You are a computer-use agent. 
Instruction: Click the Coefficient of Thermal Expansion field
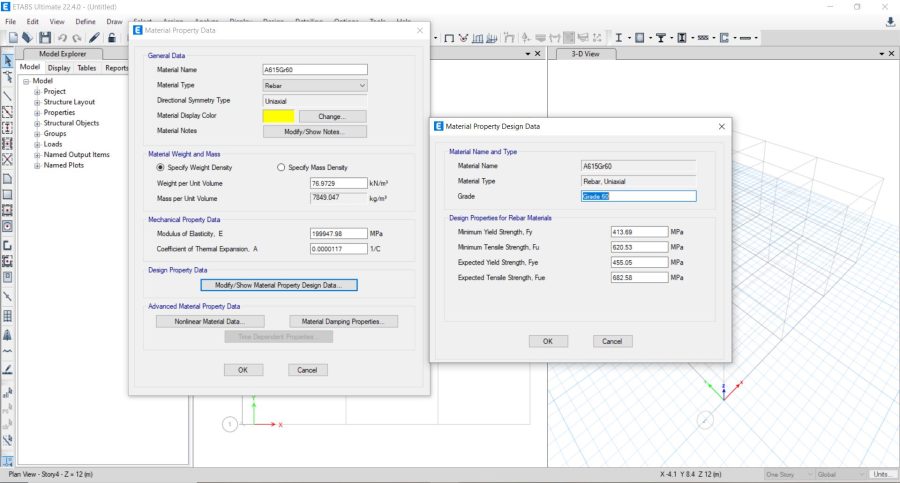coord(339,249)
